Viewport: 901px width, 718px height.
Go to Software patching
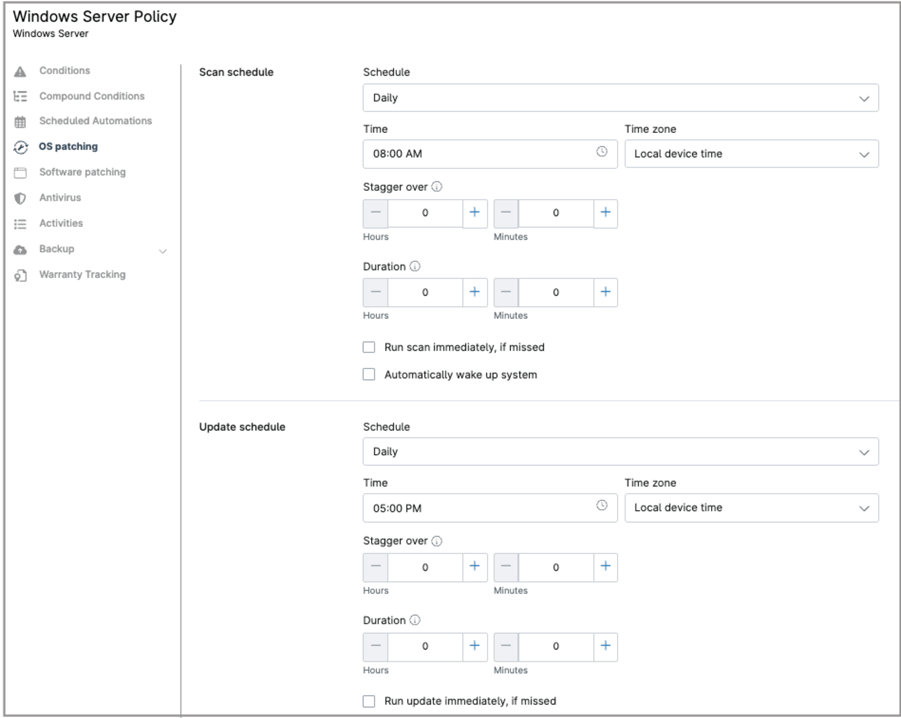point(82,172)
